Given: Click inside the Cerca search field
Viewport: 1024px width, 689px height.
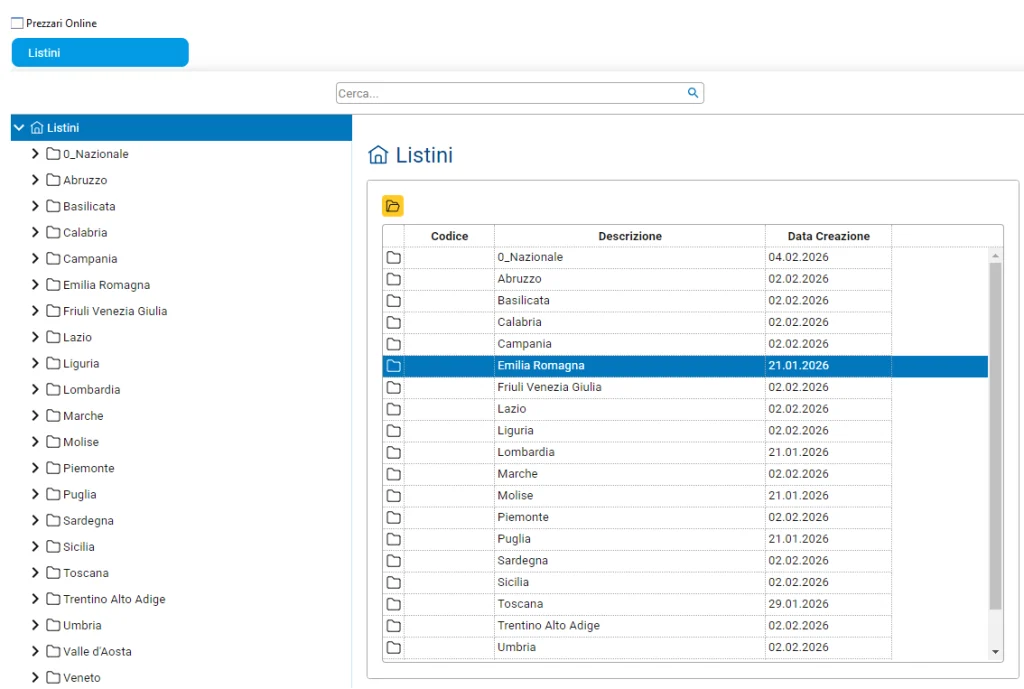Looking at the screenshot, I should pos(500,92).
